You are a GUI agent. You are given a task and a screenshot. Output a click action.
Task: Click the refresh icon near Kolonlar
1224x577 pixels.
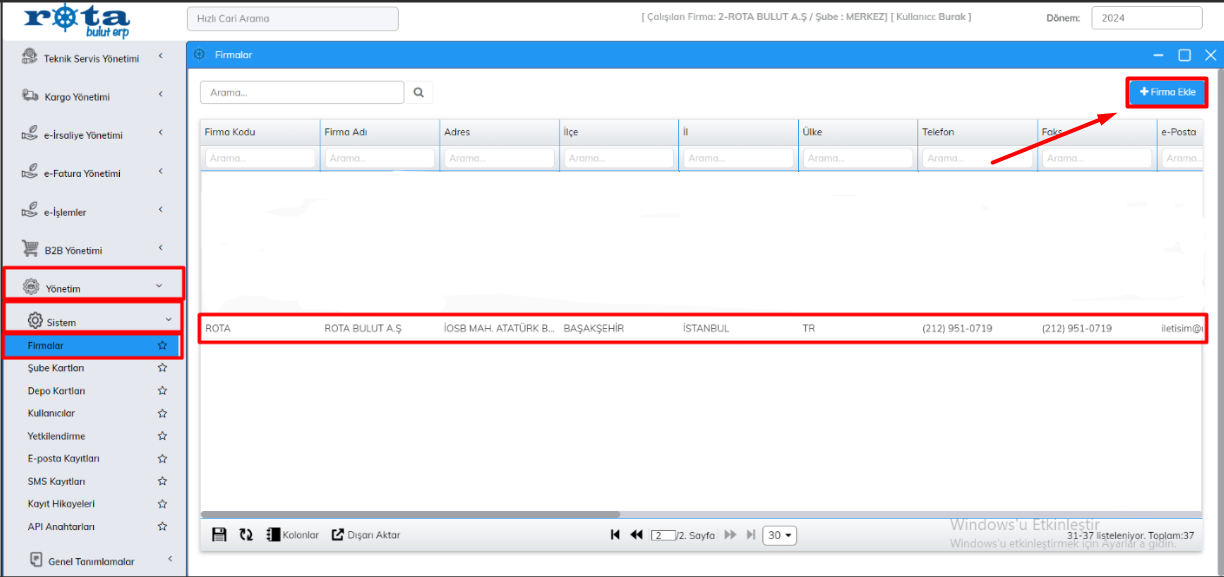click(x=246, y=534)
